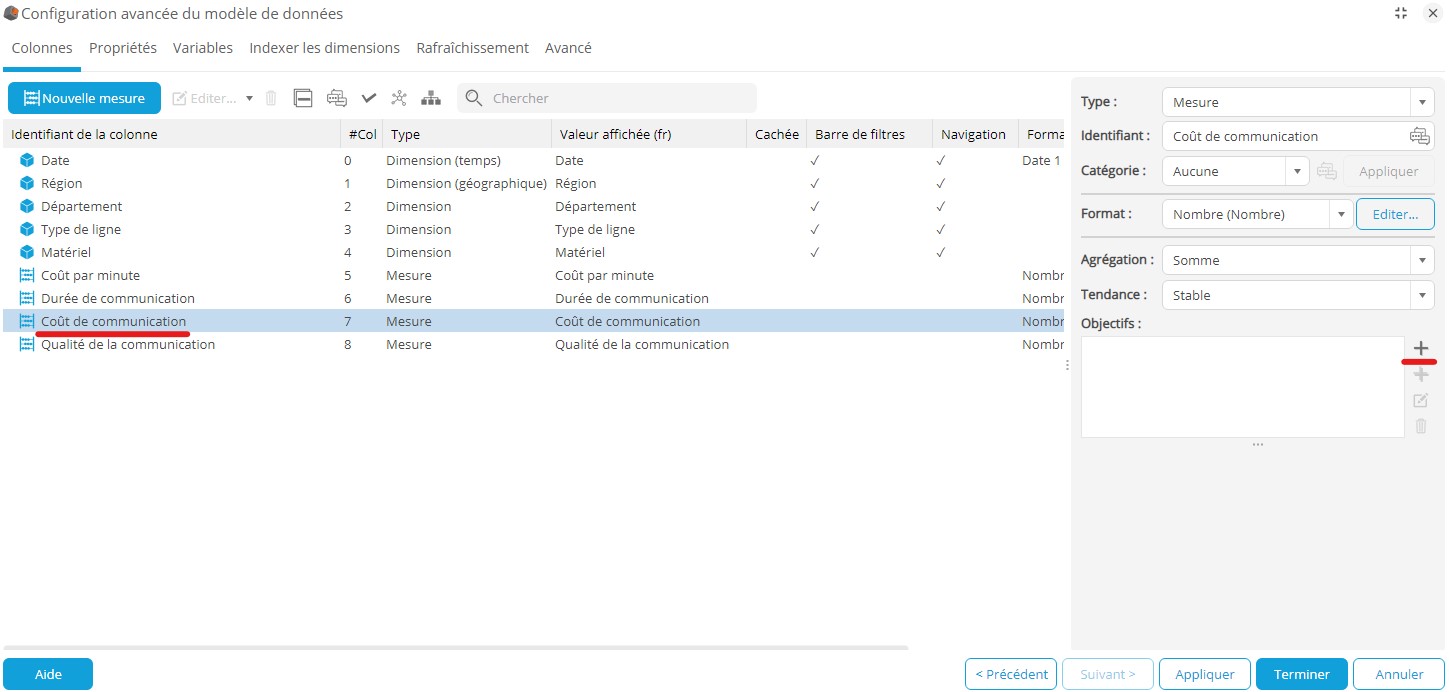Add a new objective with the top plus icon
The height and width of the screenshot is (692, 1449).
(1420, 348)
